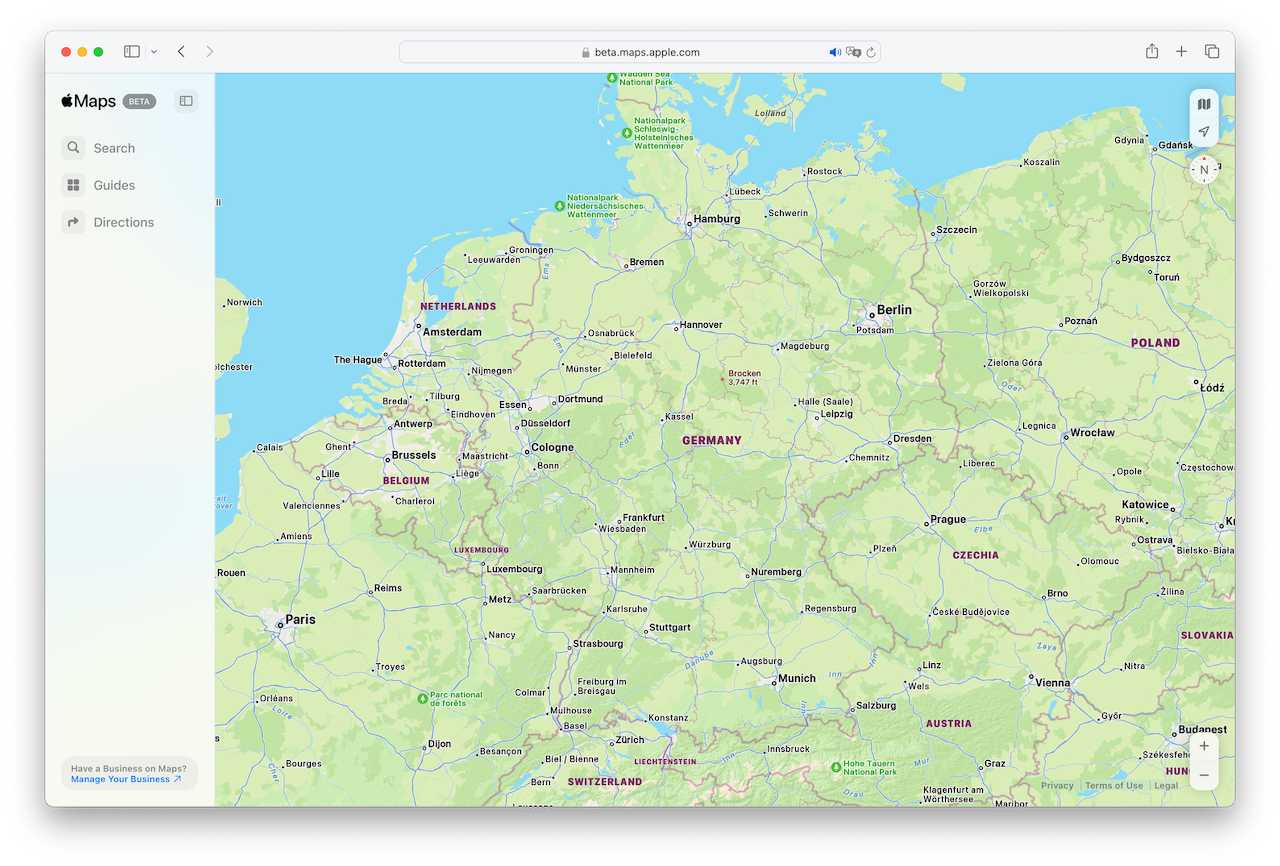Image resolution: width=1280 pixels, height=866 pixels.
Task: Open Search in the sidebar
Action: coord(113,148)
